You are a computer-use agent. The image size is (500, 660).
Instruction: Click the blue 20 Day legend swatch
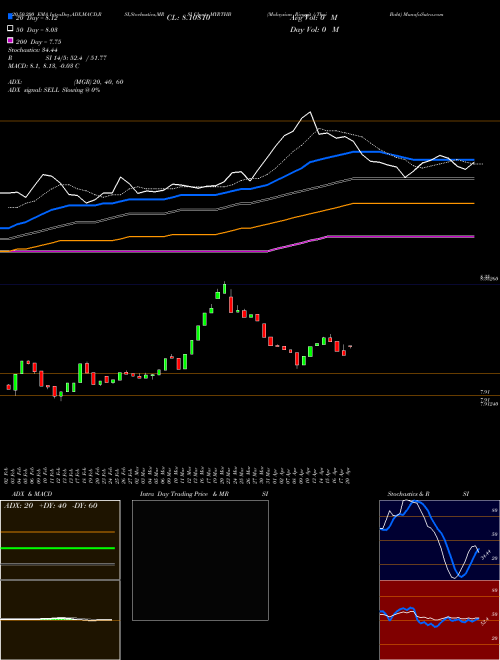point(11,17)
